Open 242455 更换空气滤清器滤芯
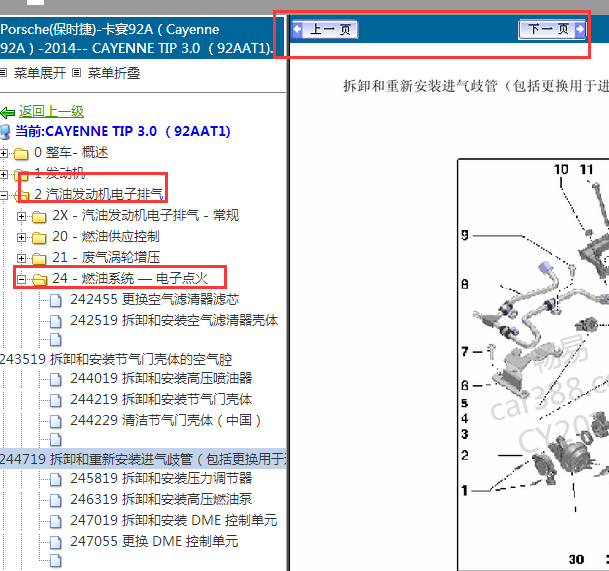The image size is (609, 571). pyautogui.click(x=155, y=299)
